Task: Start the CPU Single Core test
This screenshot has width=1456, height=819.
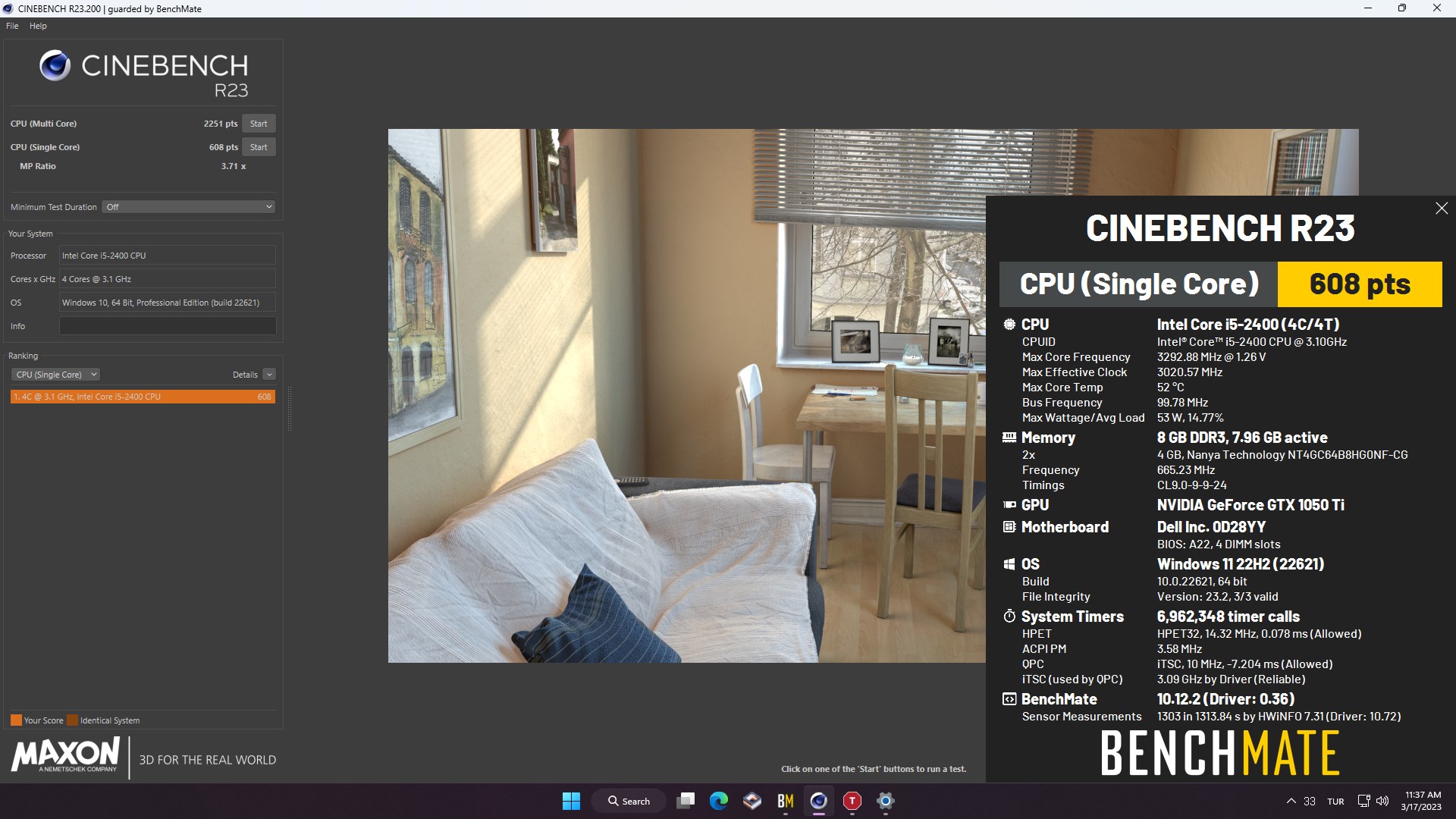Action: (x=259, y=147)
